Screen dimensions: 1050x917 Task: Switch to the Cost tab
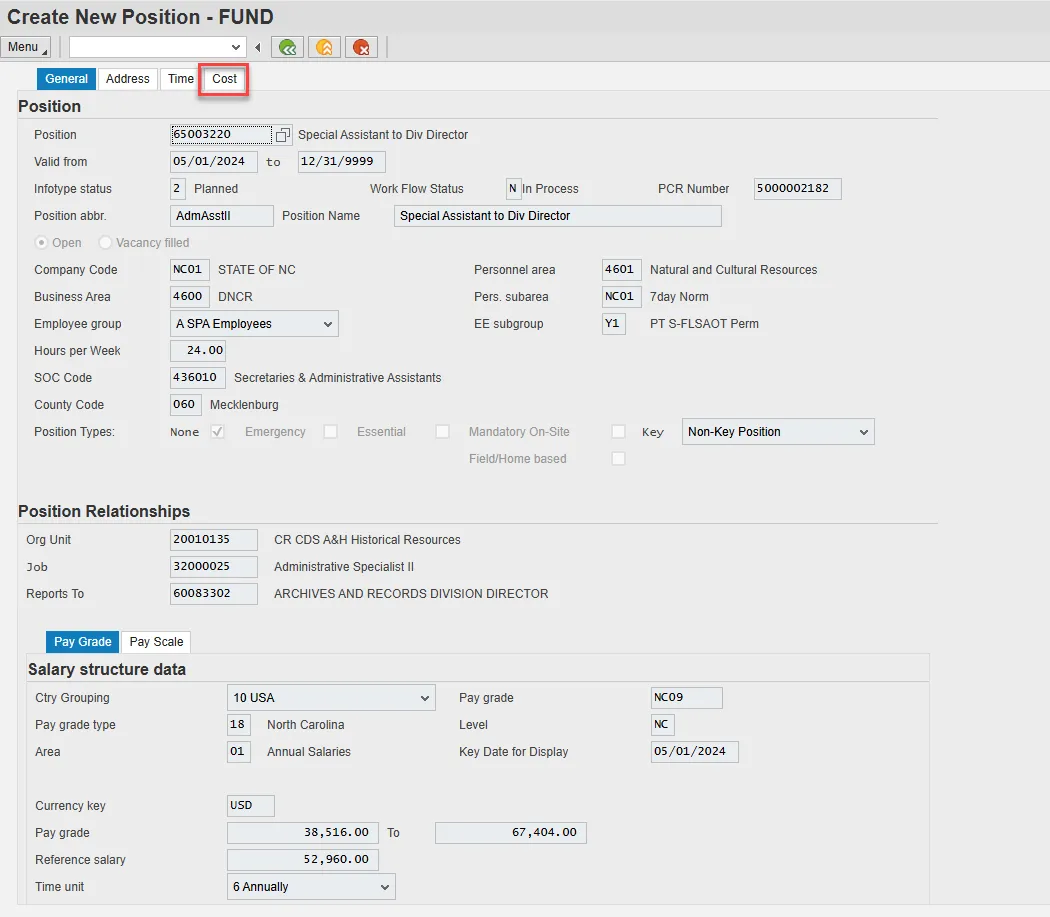(224, 79)
